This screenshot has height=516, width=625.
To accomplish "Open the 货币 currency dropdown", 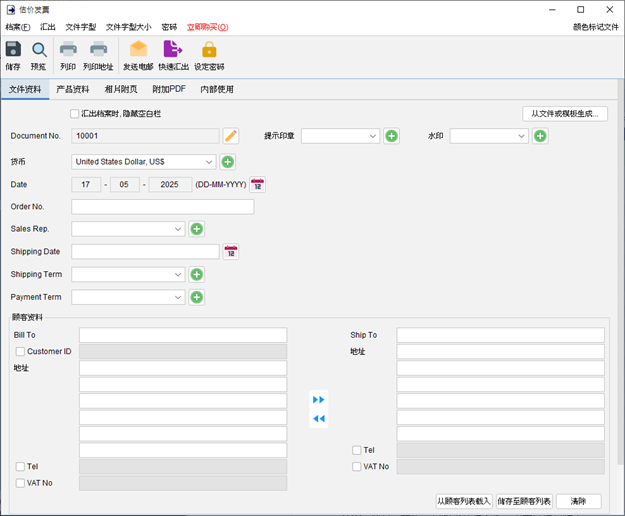I will [143, 162].
